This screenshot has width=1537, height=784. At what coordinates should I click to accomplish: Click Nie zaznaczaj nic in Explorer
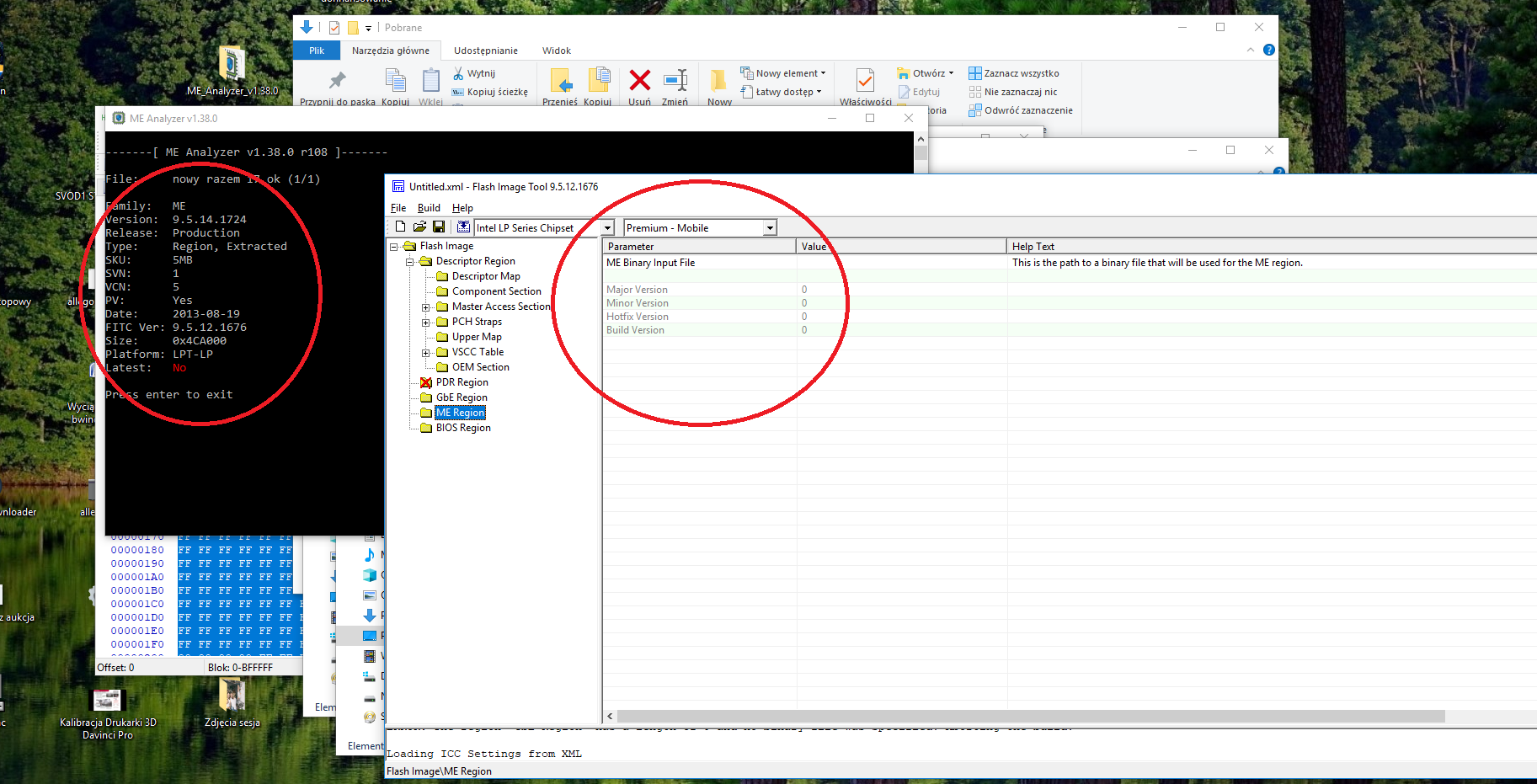click(1013, 92)
